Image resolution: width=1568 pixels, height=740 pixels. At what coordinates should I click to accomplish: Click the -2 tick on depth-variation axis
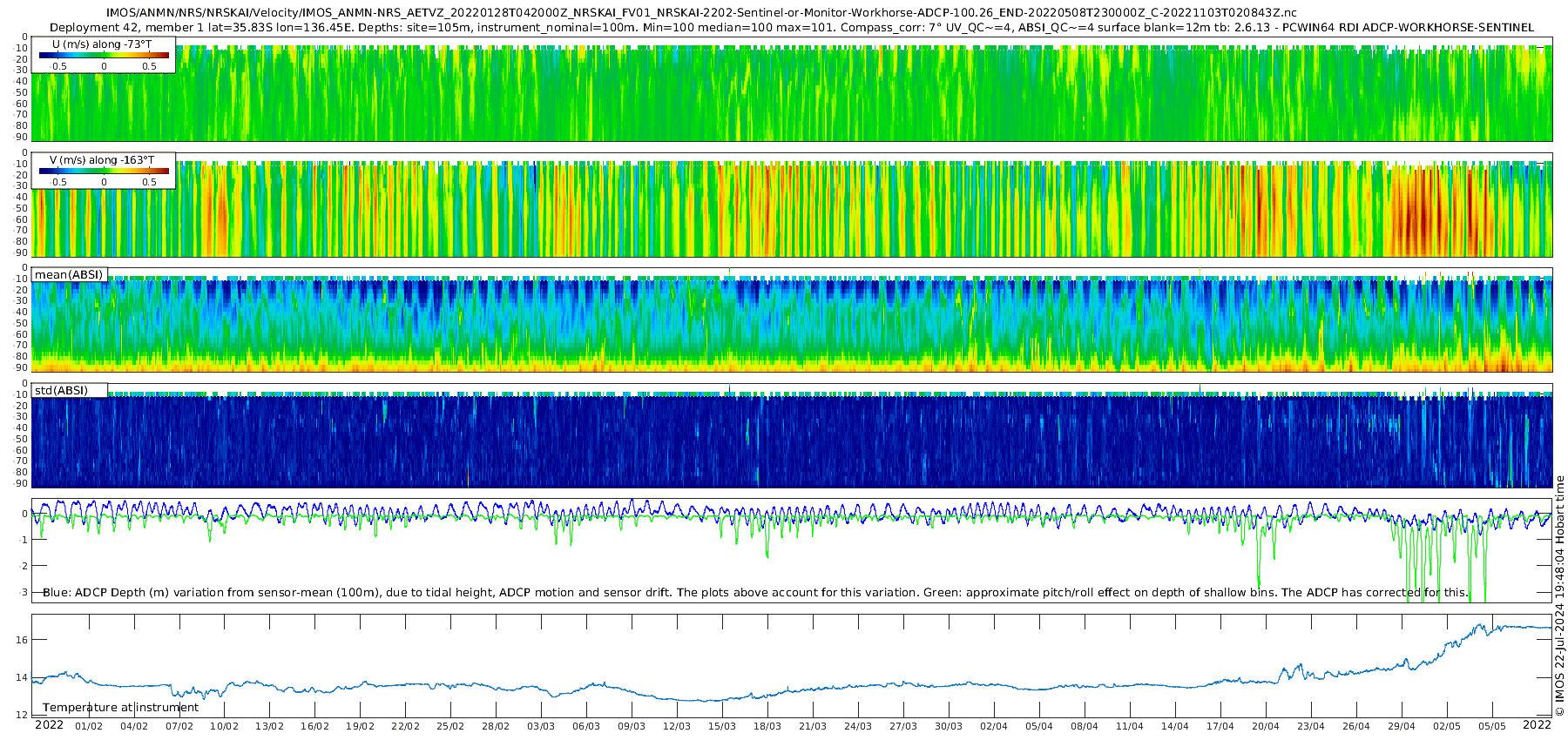tap(24, 566)
